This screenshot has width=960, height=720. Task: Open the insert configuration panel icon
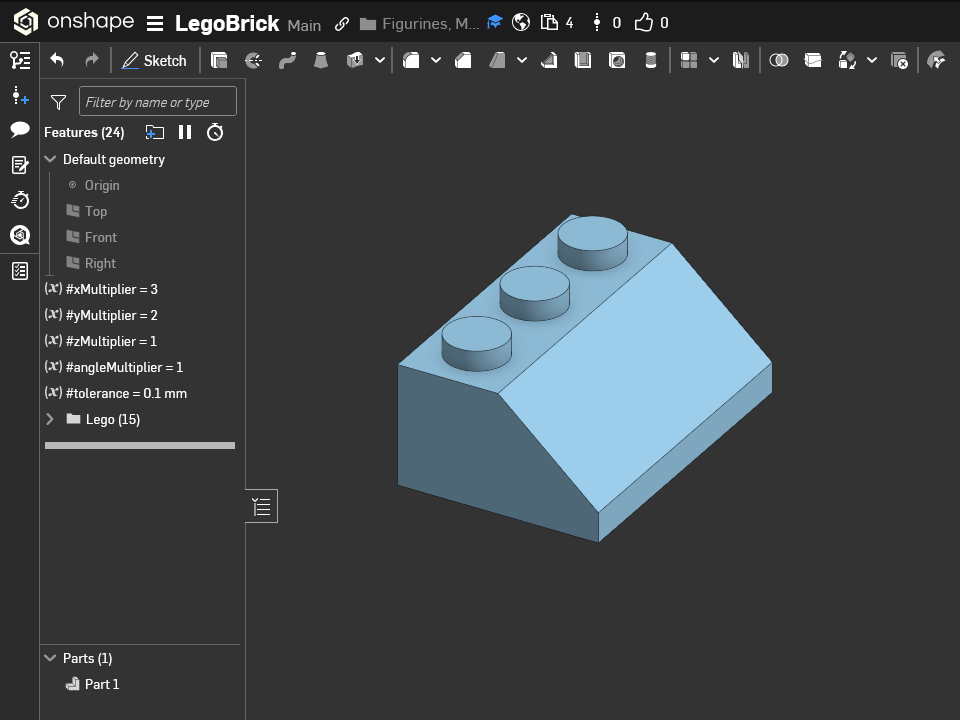pyautogui.click(x=20, y=96)
